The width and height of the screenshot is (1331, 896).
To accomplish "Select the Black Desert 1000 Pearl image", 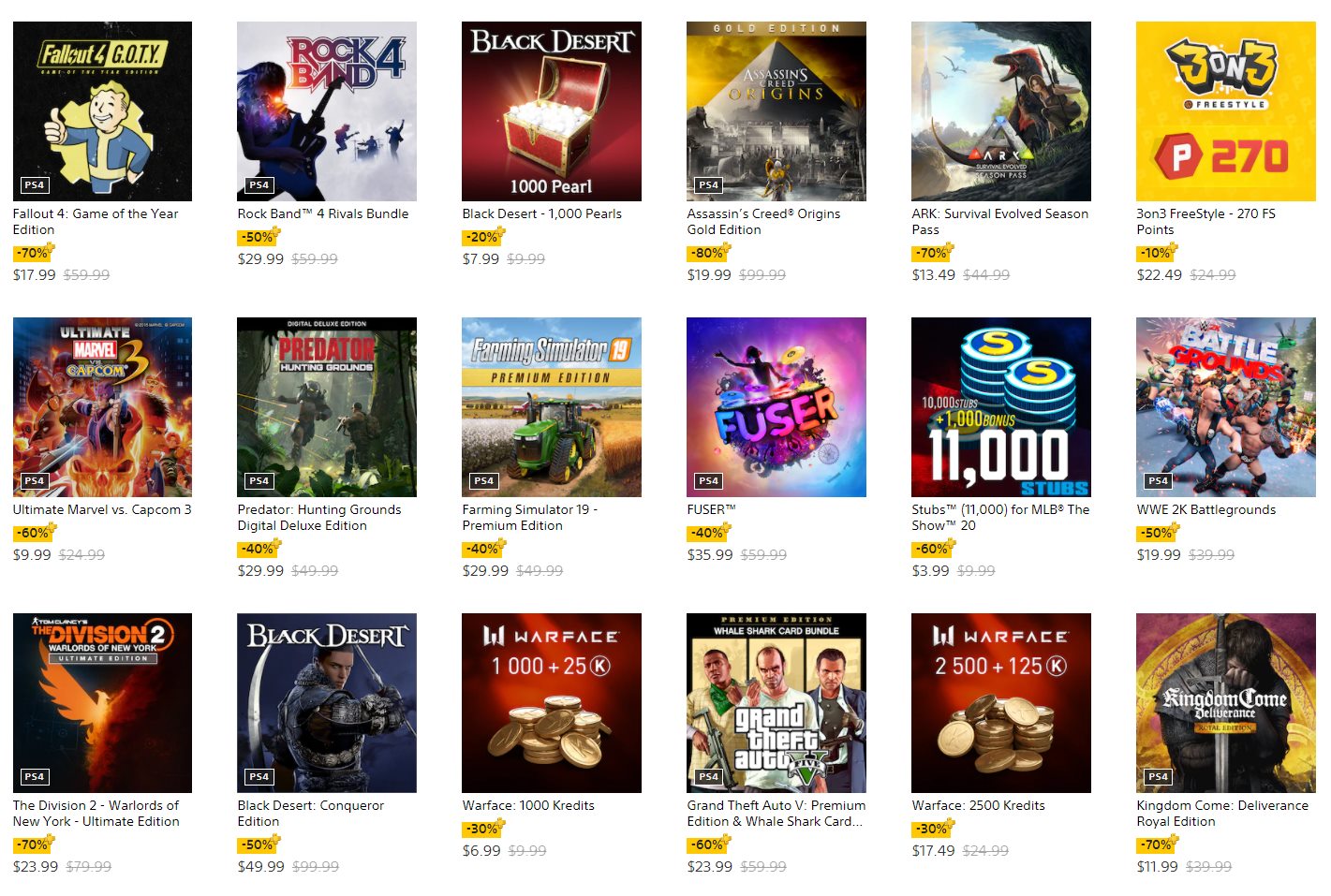I will [552, 111].
